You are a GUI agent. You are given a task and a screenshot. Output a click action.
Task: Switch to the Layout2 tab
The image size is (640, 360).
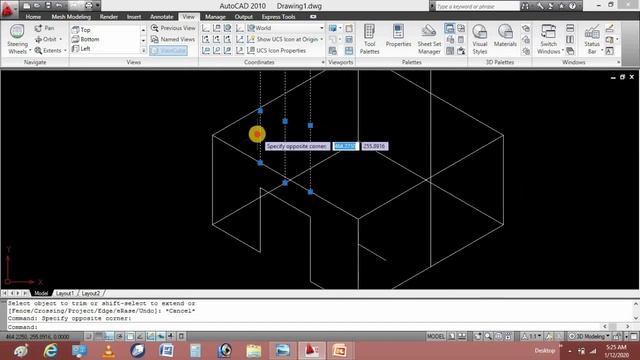pyautogui.click(x=91, y=293)
